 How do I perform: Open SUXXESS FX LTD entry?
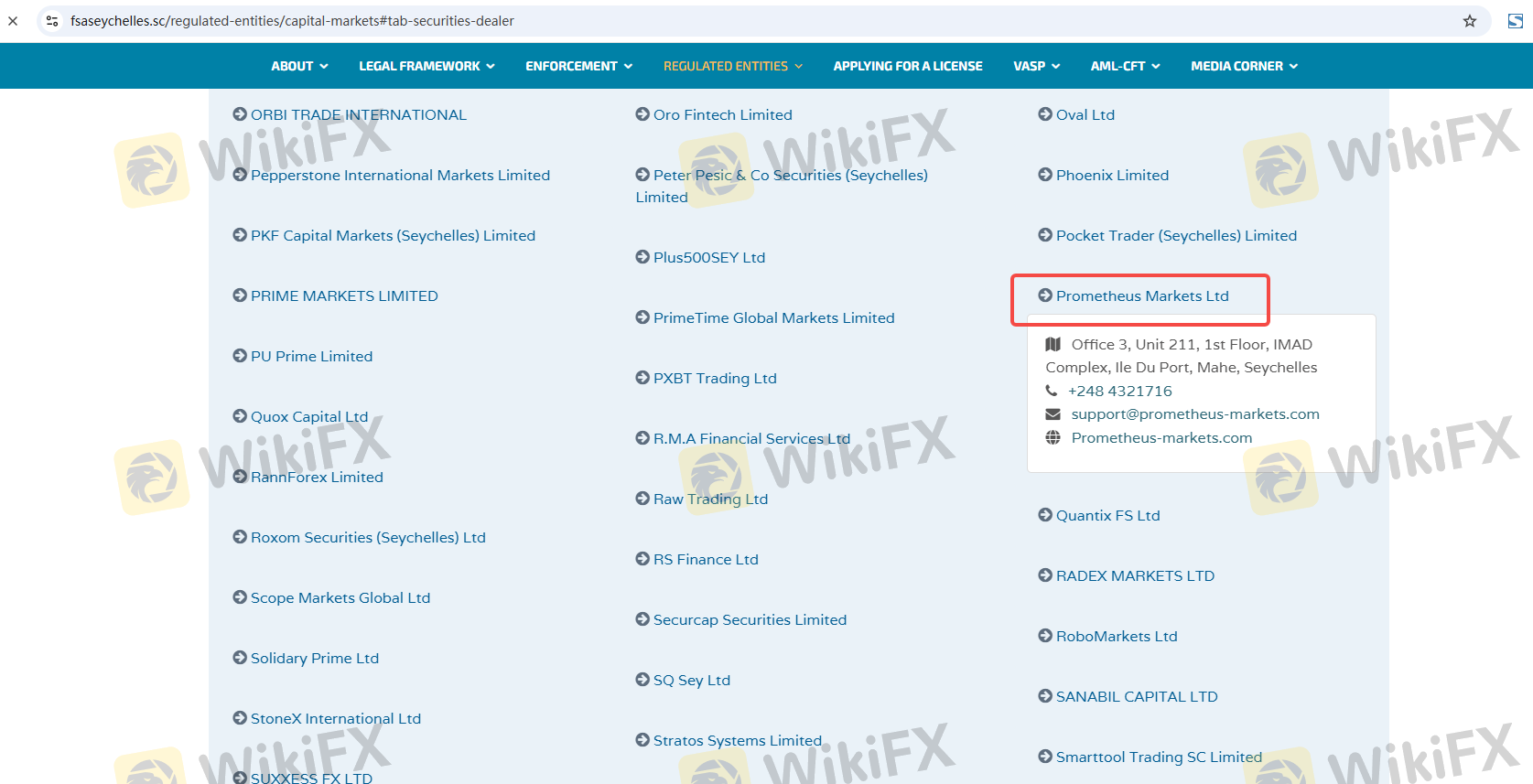[x=311, y=778]
